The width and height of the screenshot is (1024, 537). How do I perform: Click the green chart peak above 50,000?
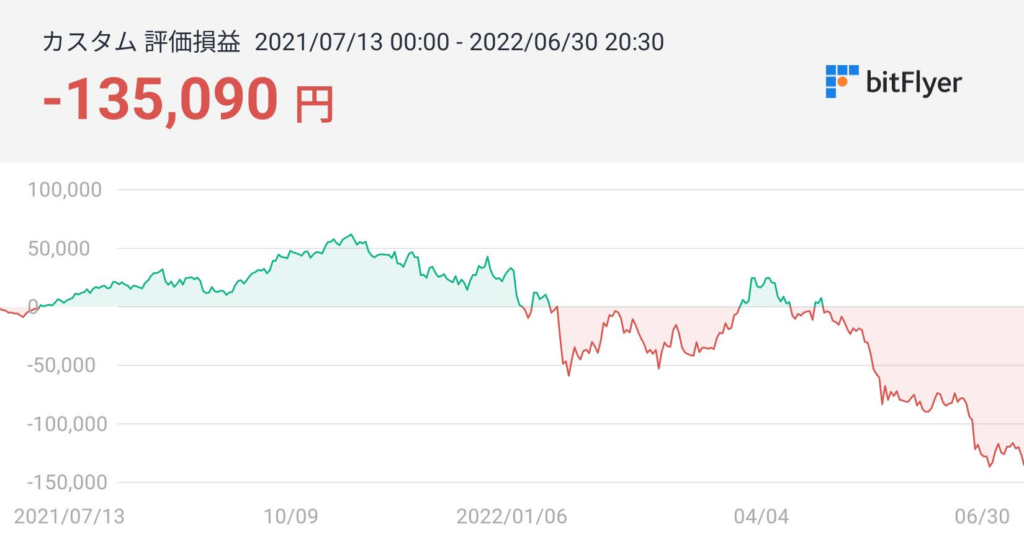pyautogui.click(x=349, y=237)
